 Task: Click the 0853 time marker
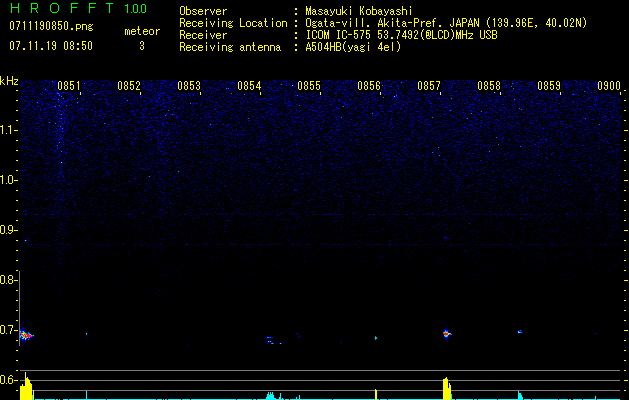click(189, 86)
